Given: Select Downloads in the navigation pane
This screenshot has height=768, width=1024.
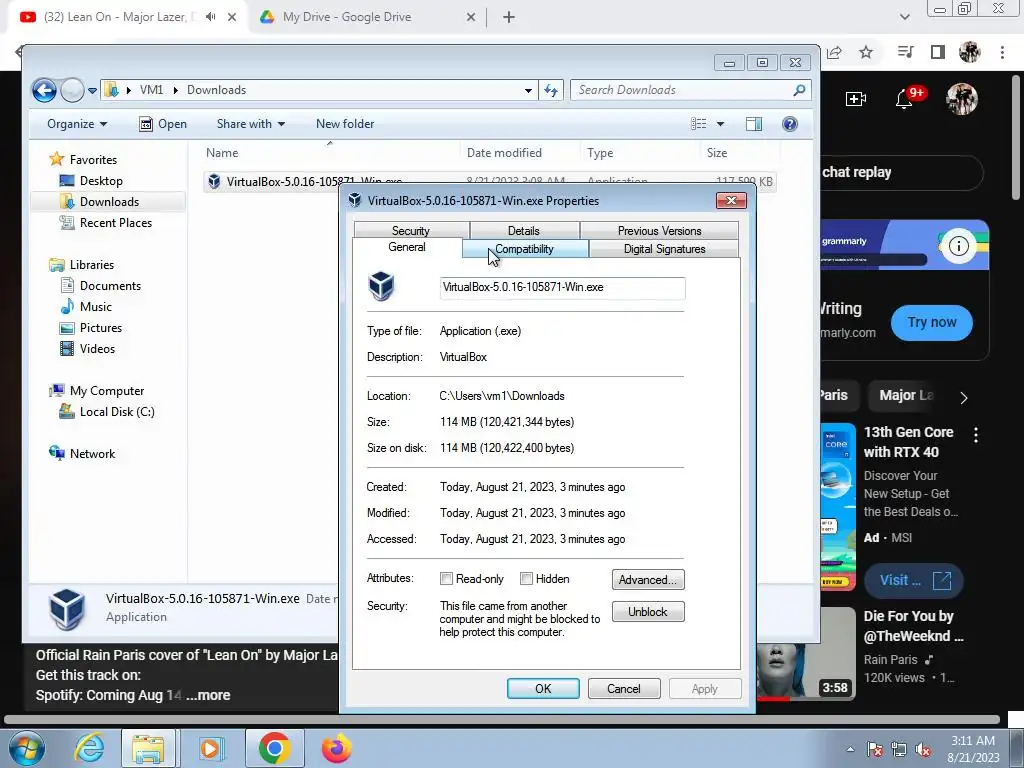Looking at the screenshot, I should click(99, 202).
